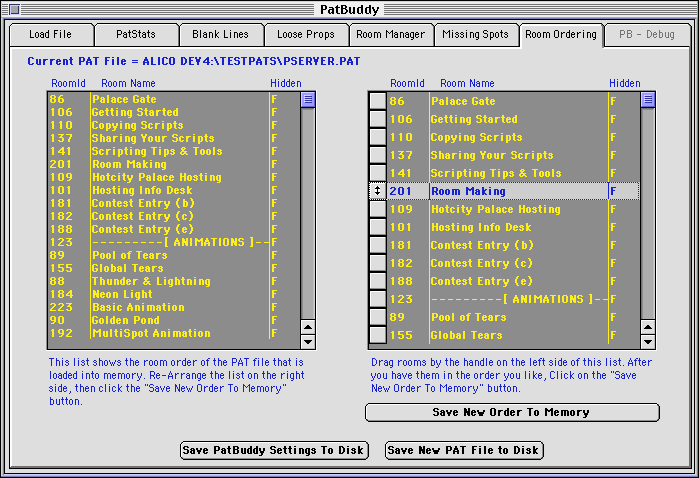Open the Load File tab
This screenshot has width=699, height=478.
[50, 34]
